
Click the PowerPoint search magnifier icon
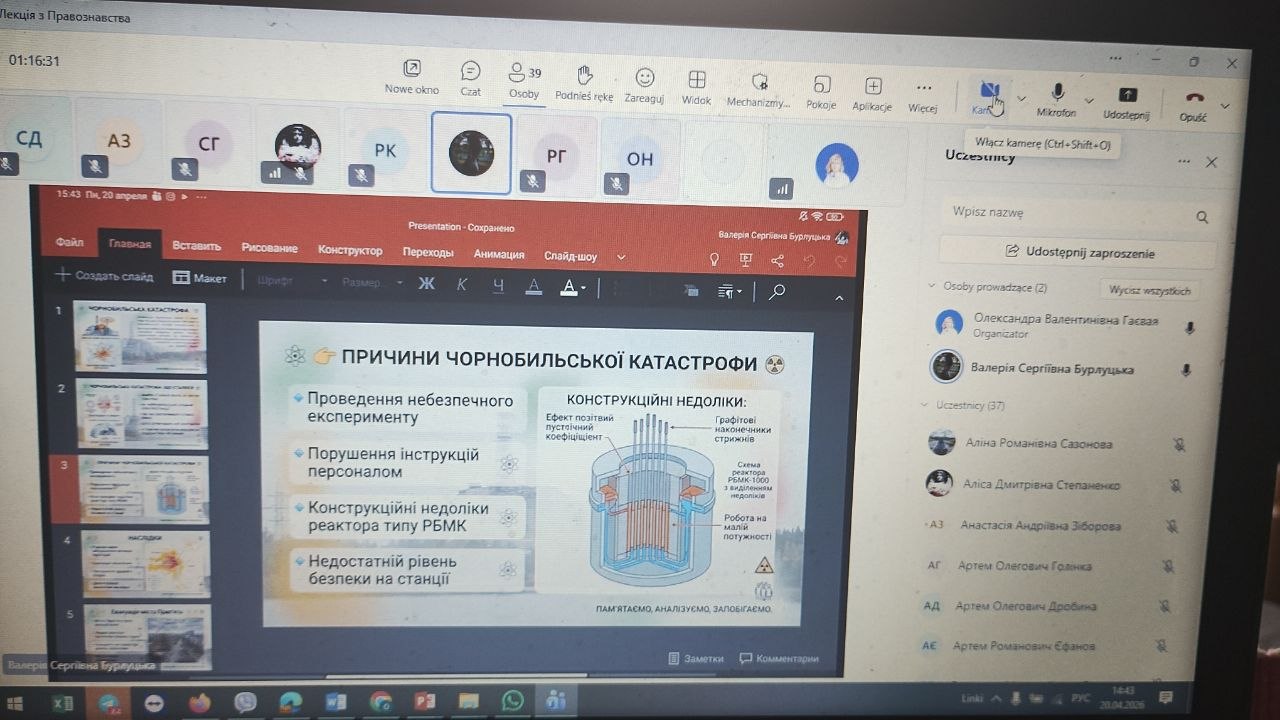(776, 292)
